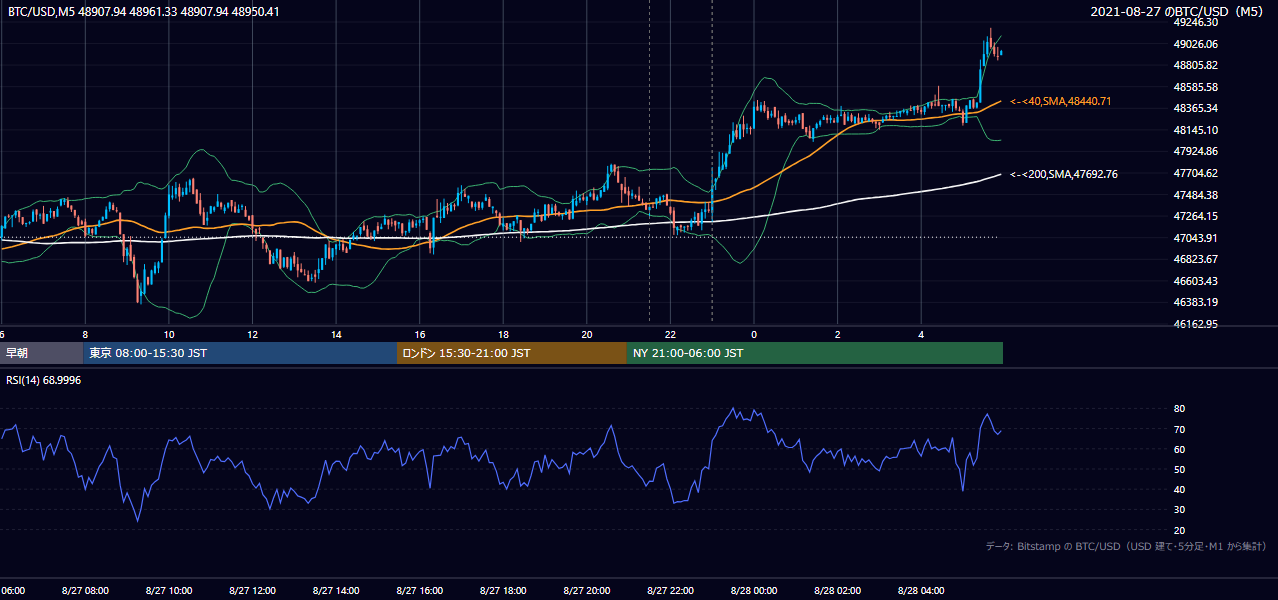
Task: Click hour tick 12 under the price chart
Action: tap(252, 334)
